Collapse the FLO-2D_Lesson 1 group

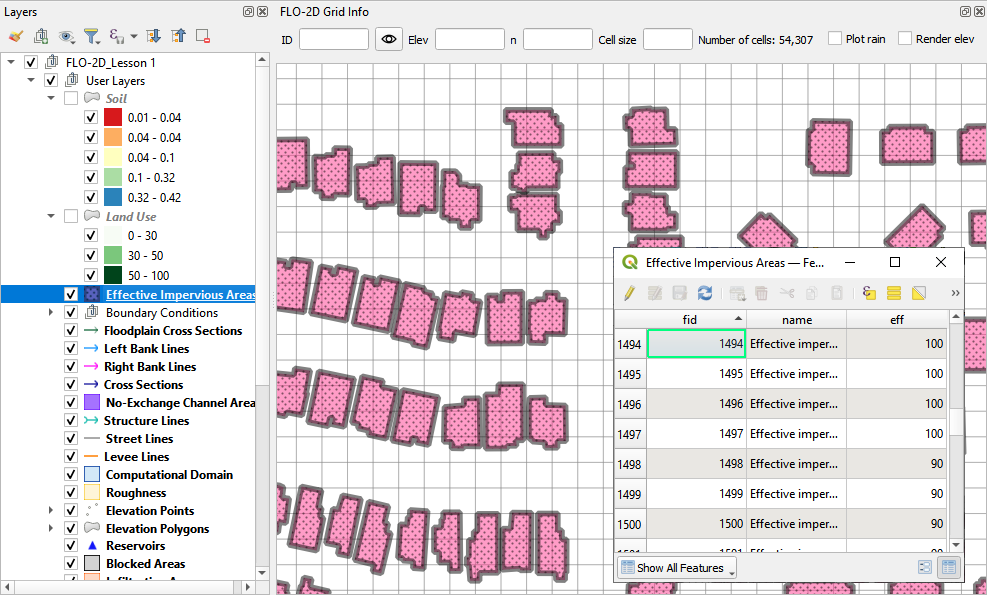coord(11,62)
